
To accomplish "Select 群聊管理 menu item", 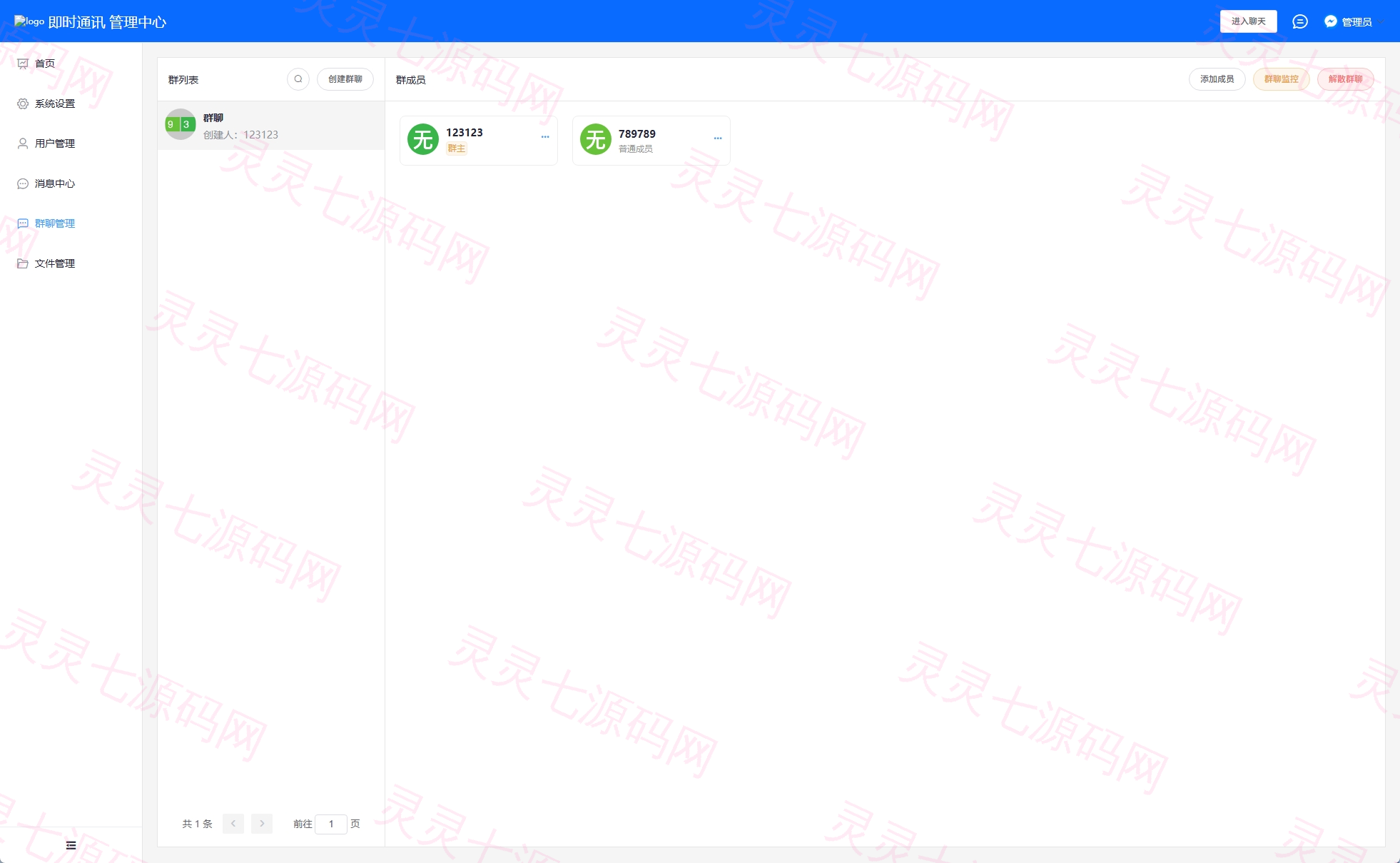I will point(71,223).
